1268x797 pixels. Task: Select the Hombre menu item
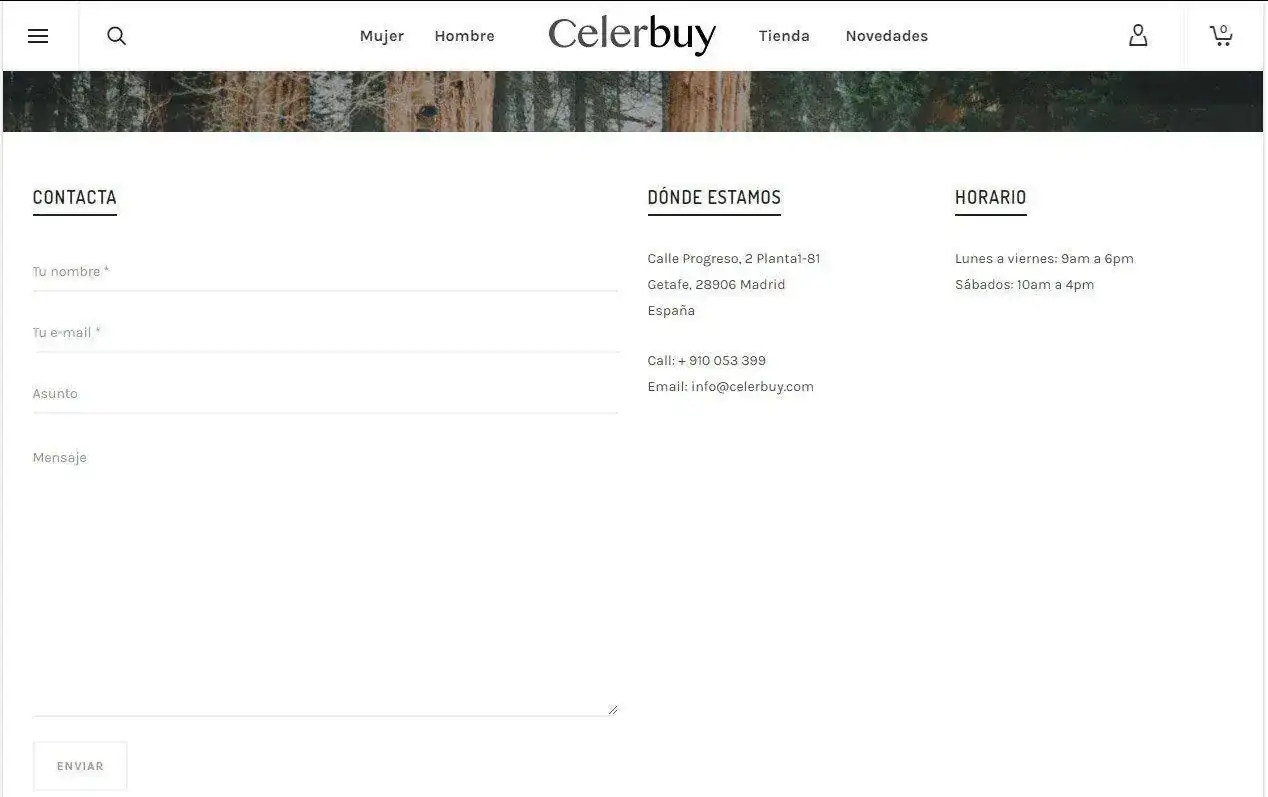pos(464,36)
